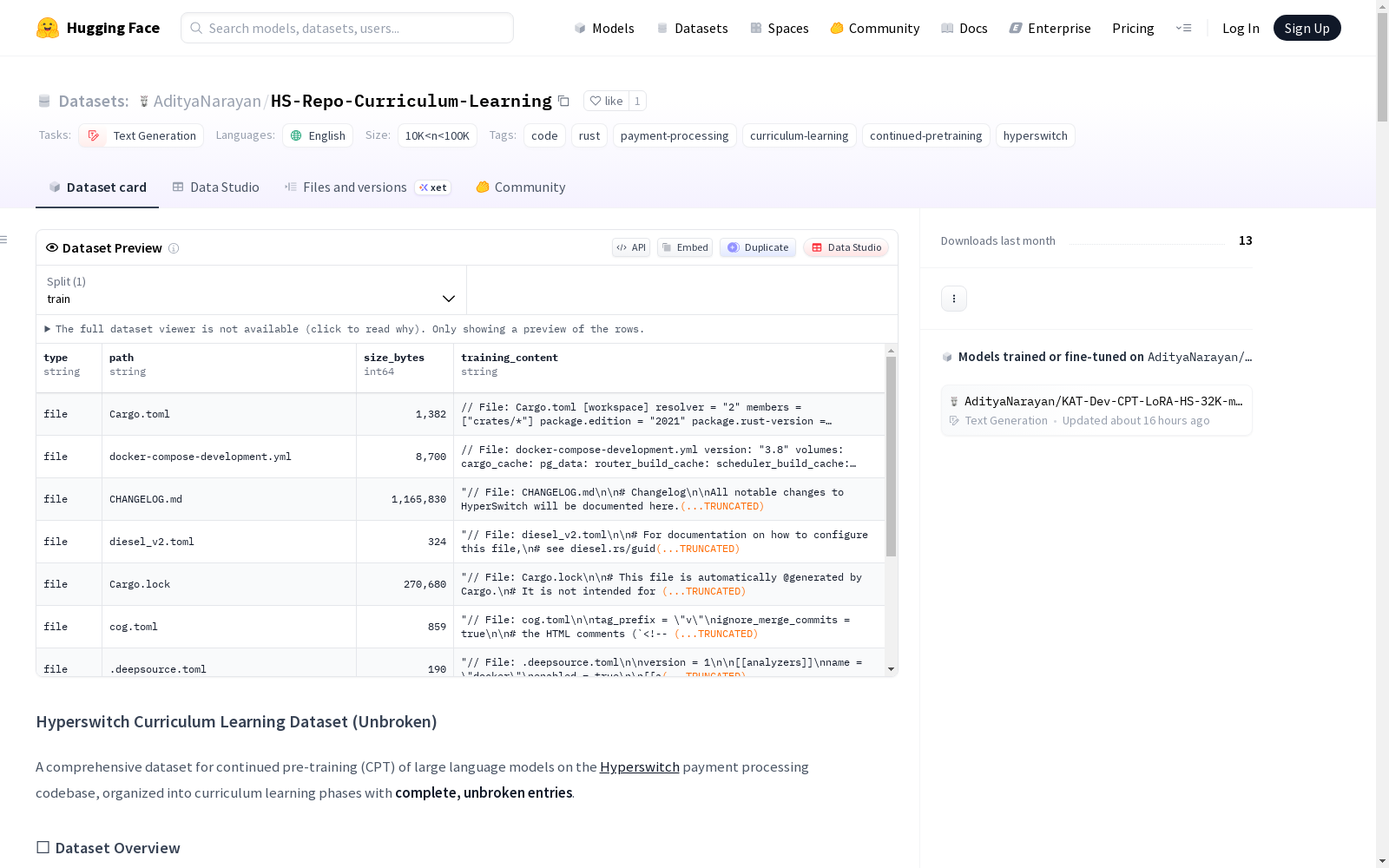Click the info icon beside Dataset Preview

(174, 248)
